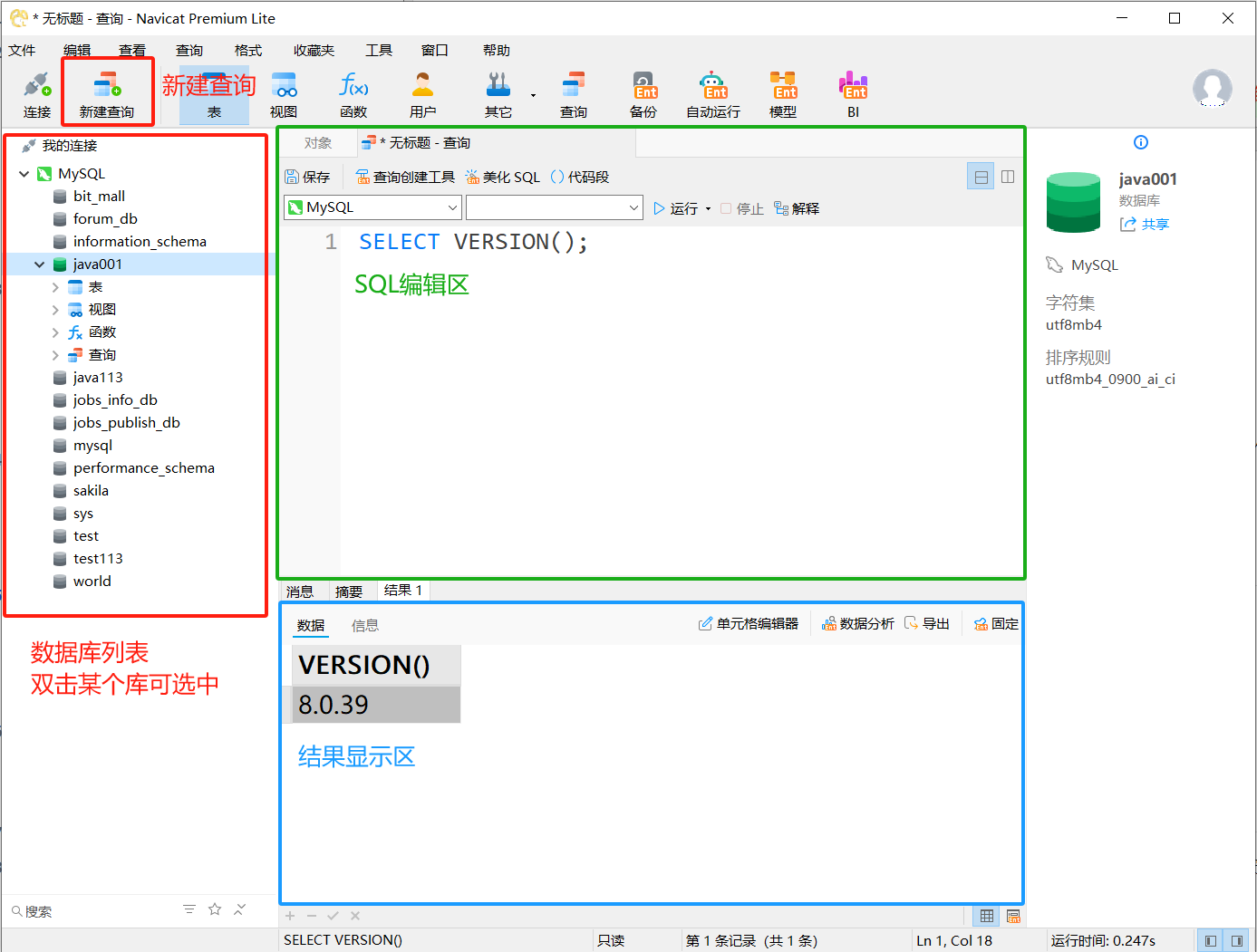
Task: Click 固定 to pin the result
Action: click(996, 623)
